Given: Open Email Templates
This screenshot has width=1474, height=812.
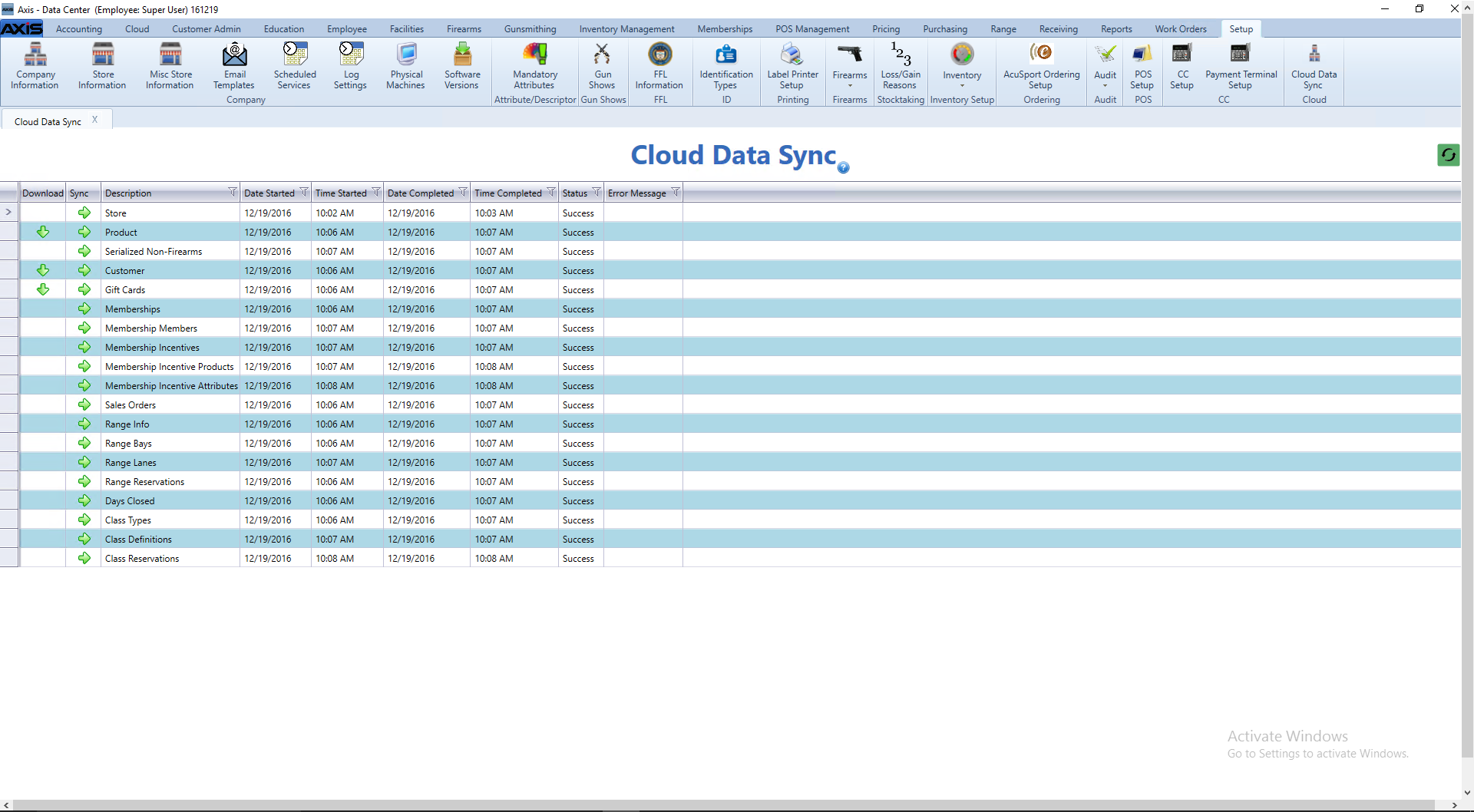Looking at the screenshot, I should (x=234, y=66).
